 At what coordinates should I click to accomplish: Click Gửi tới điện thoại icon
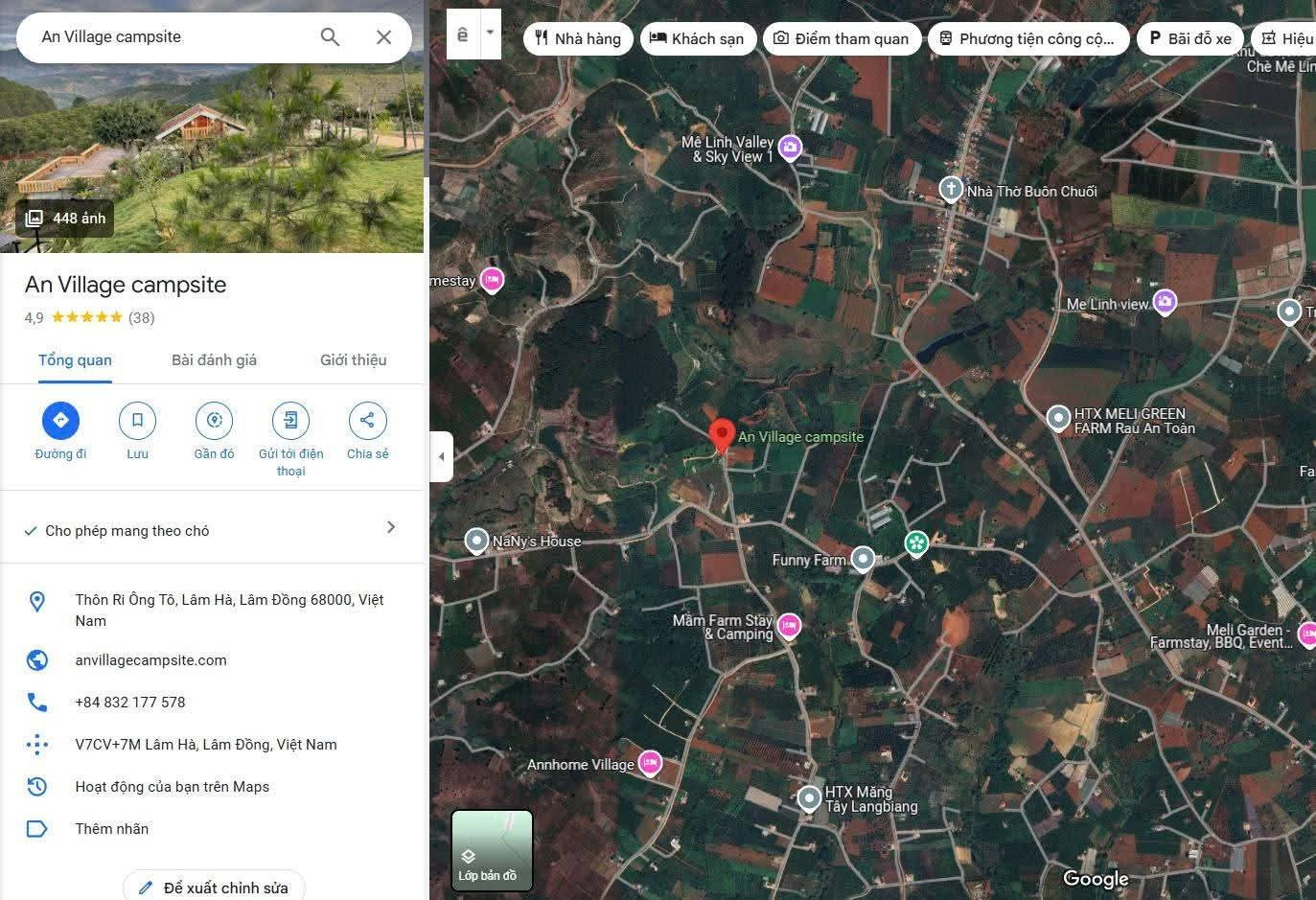[x=290, y=421]
